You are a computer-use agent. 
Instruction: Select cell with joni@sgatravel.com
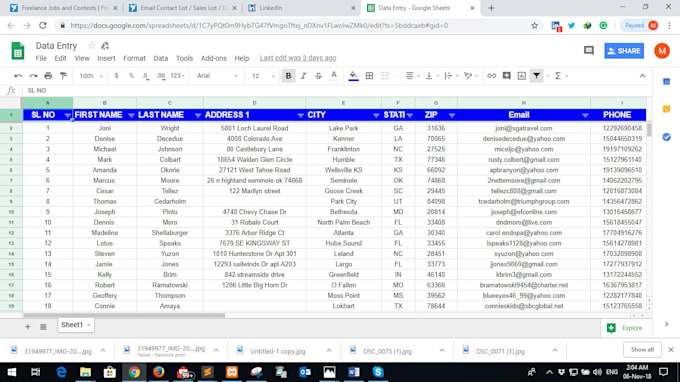click(523, 128)
